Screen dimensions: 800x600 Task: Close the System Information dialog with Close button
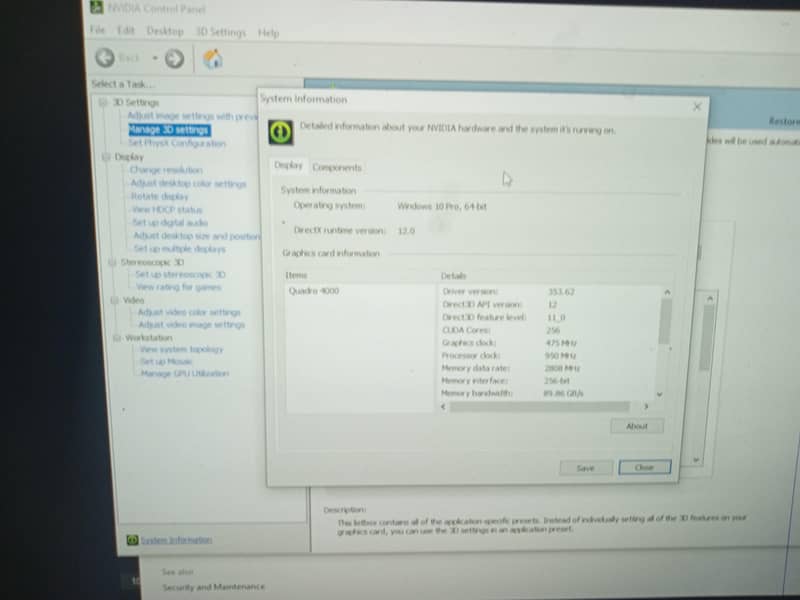644,466
